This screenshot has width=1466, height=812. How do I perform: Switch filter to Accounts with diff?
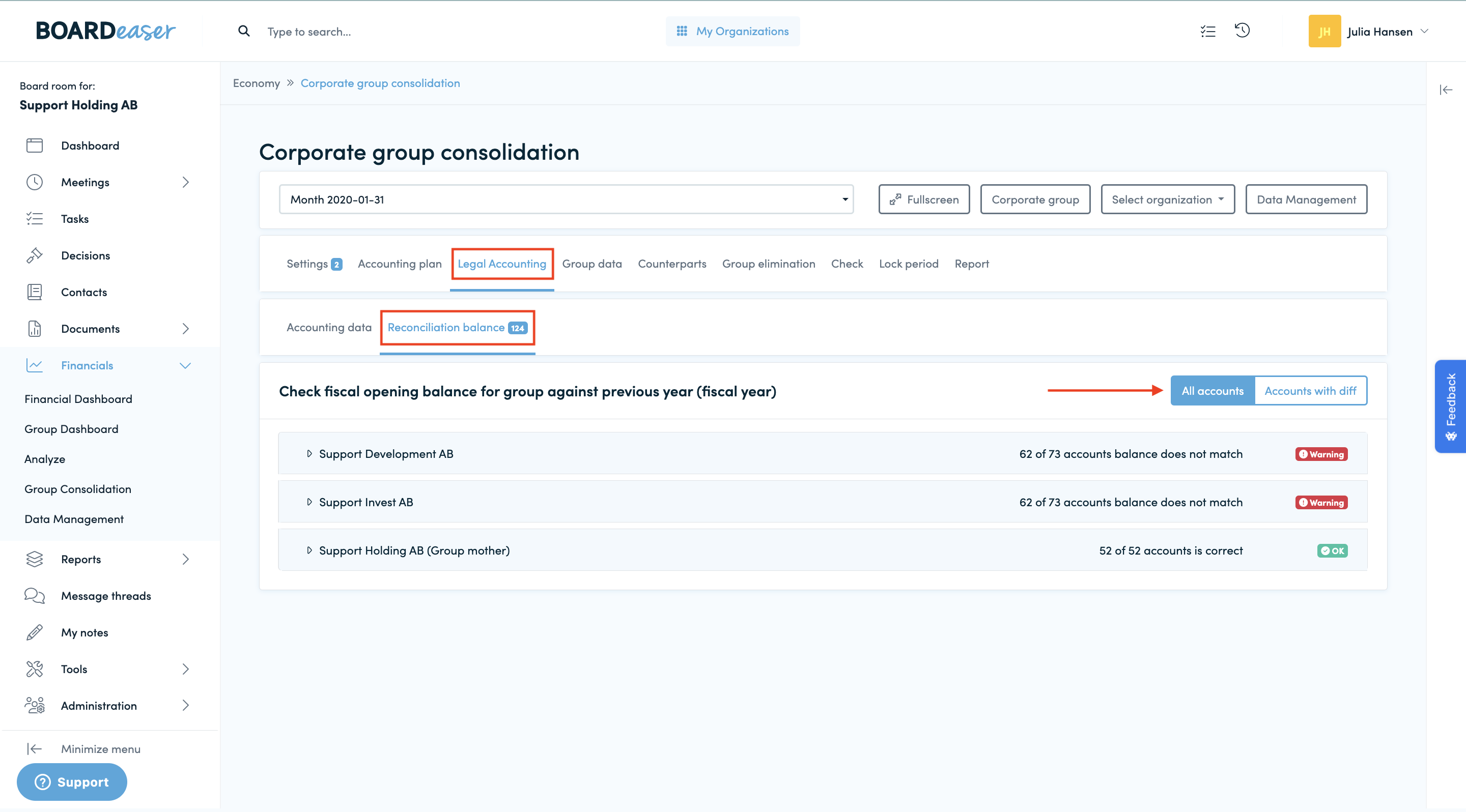tap(1310, 391)
